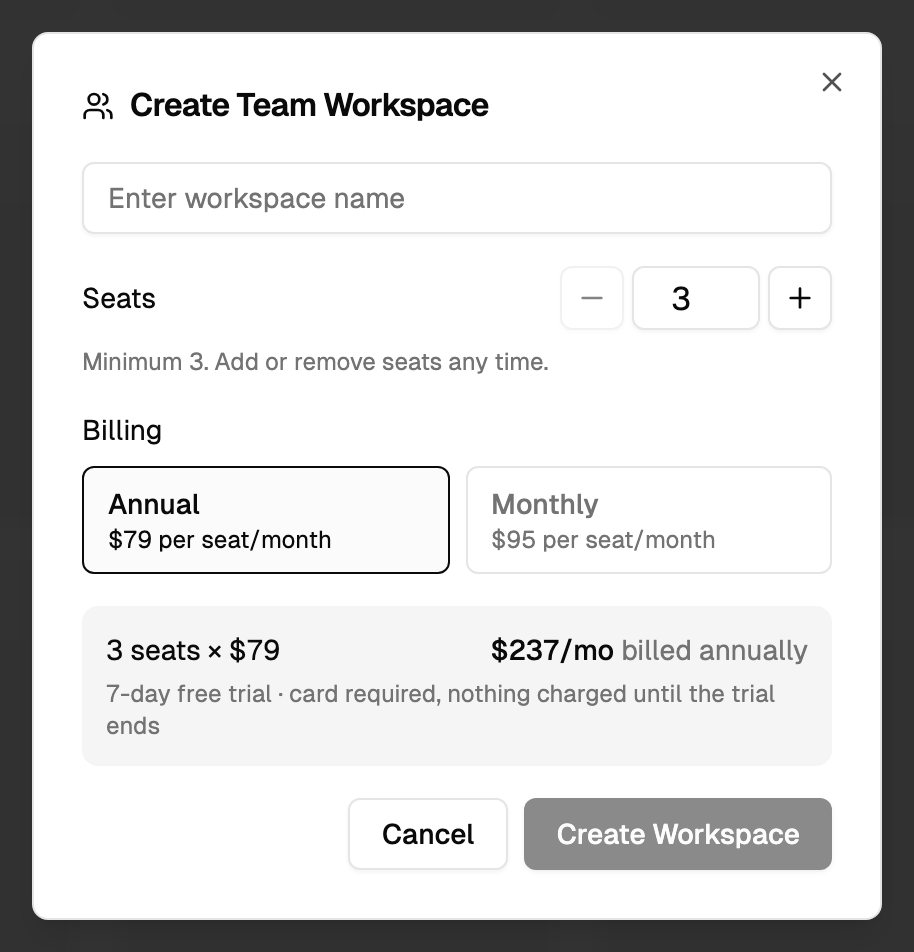The image size is (914, 952).
Task: Click the Create Workspace button
Action: [x=678, y=834]
